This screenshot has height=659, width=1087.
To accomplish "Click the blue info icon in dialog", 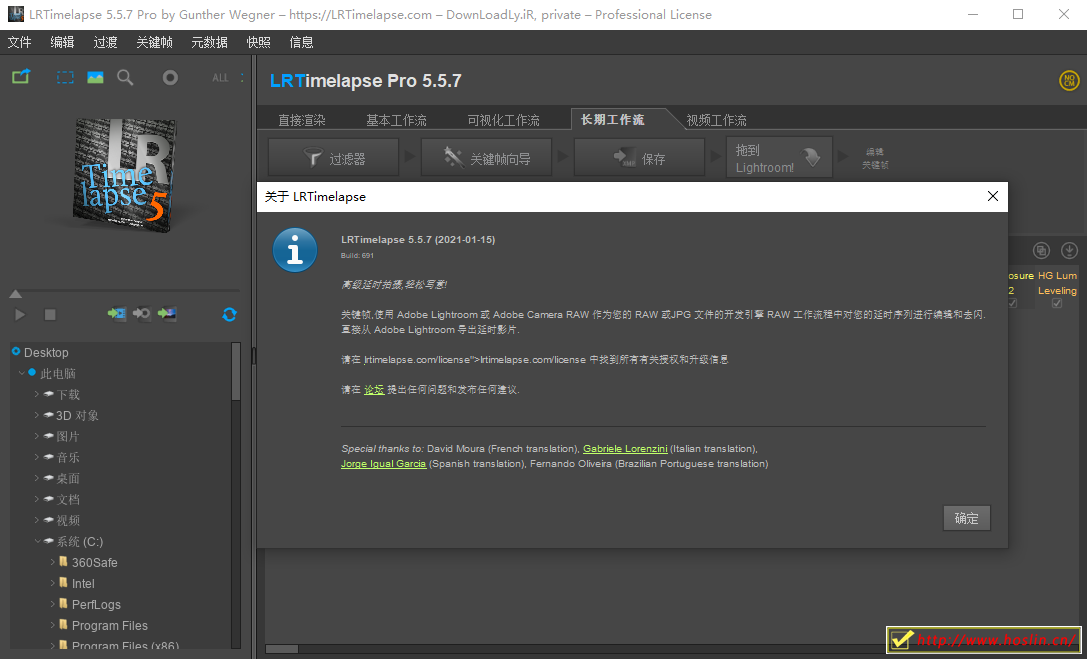I will (295, 250).
